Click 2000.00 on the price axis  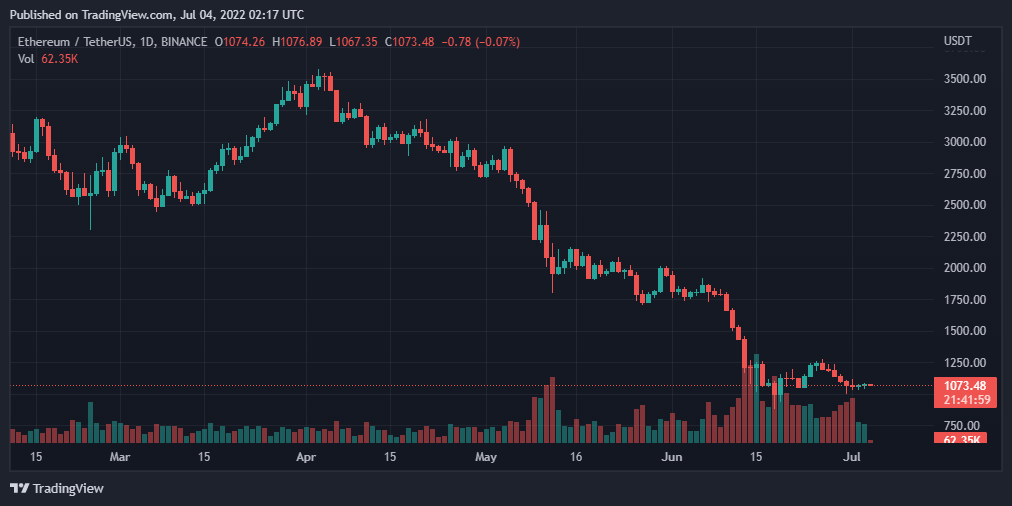pyautogui.click(x=965, y=268)
